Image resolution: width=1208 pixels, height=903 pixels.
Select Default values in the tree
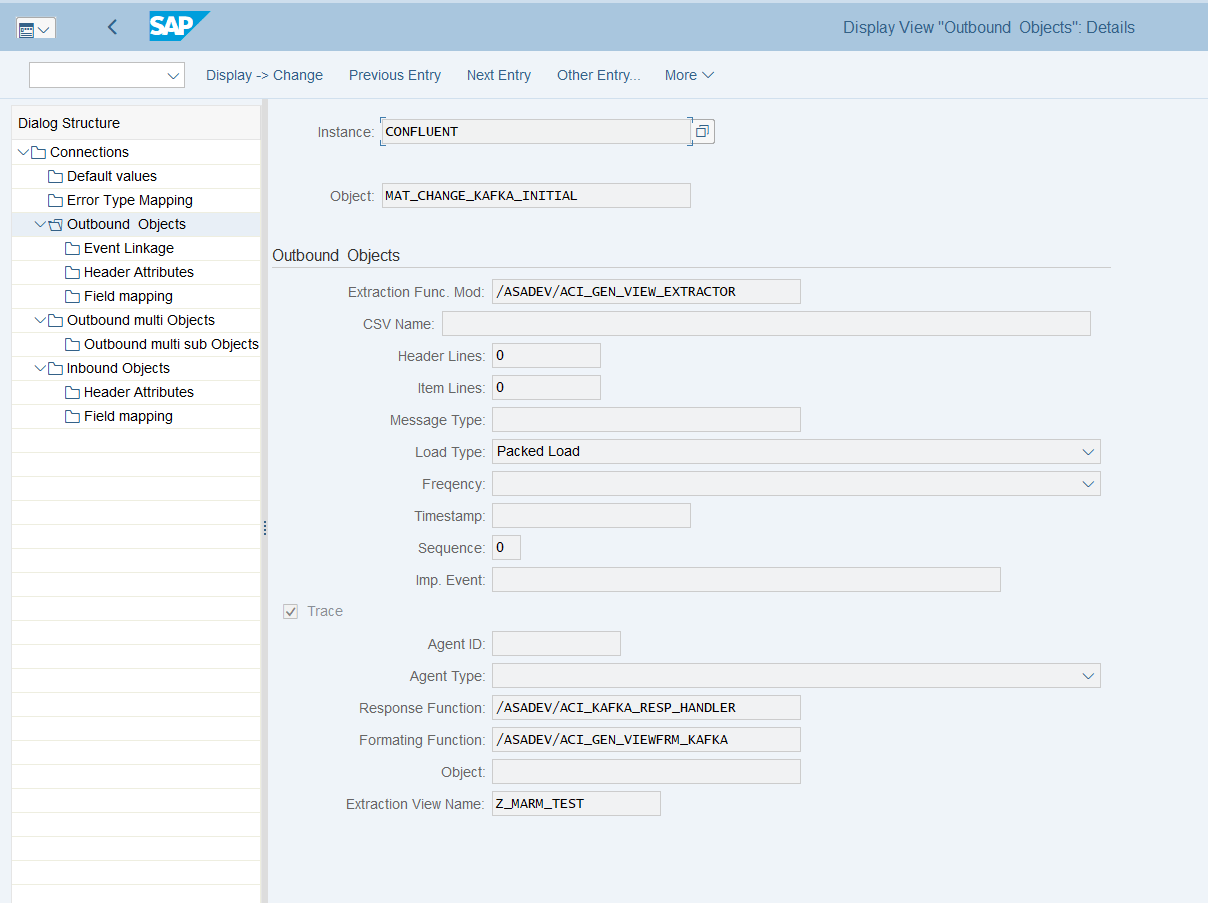[112, 176]
